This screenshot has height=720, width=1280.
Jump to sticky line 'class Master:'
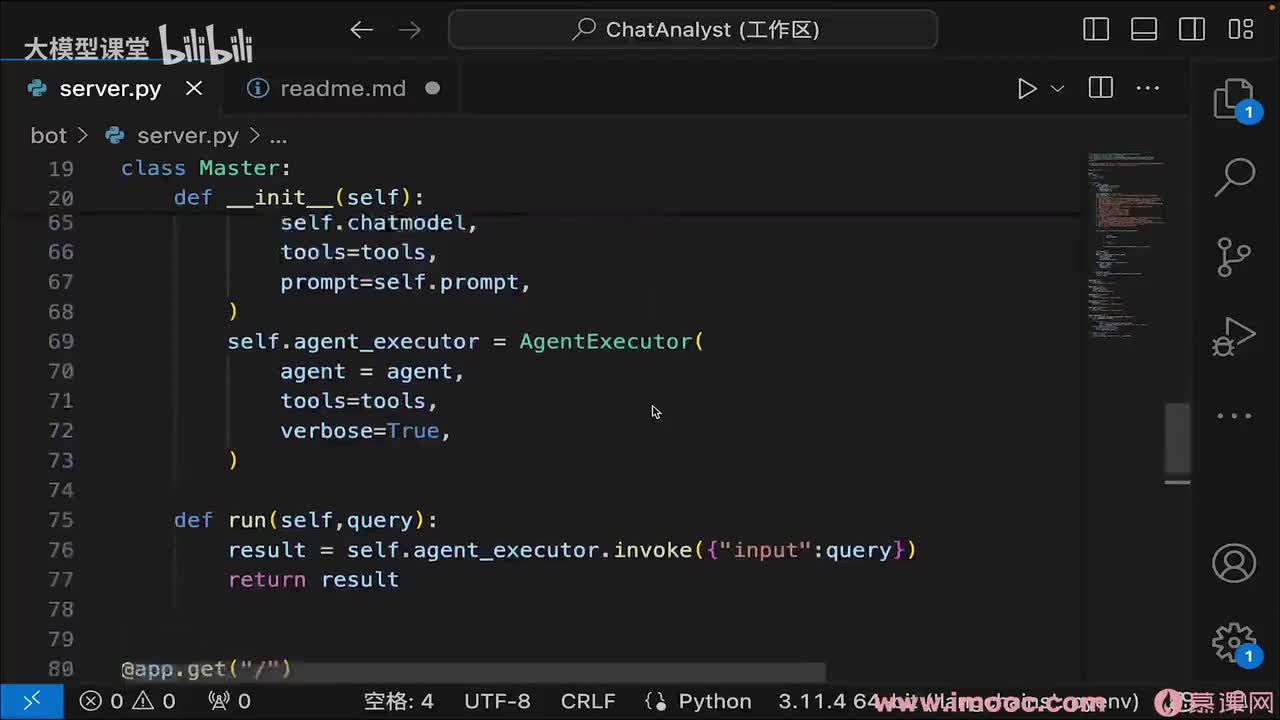click(x=206, y=168)
